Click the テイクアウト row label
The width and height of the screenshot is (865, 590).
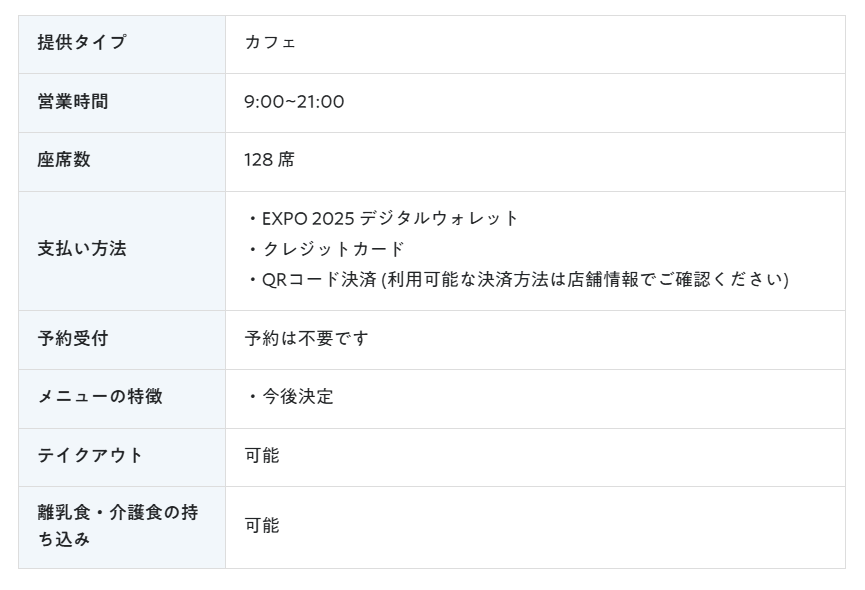(89, 455)
